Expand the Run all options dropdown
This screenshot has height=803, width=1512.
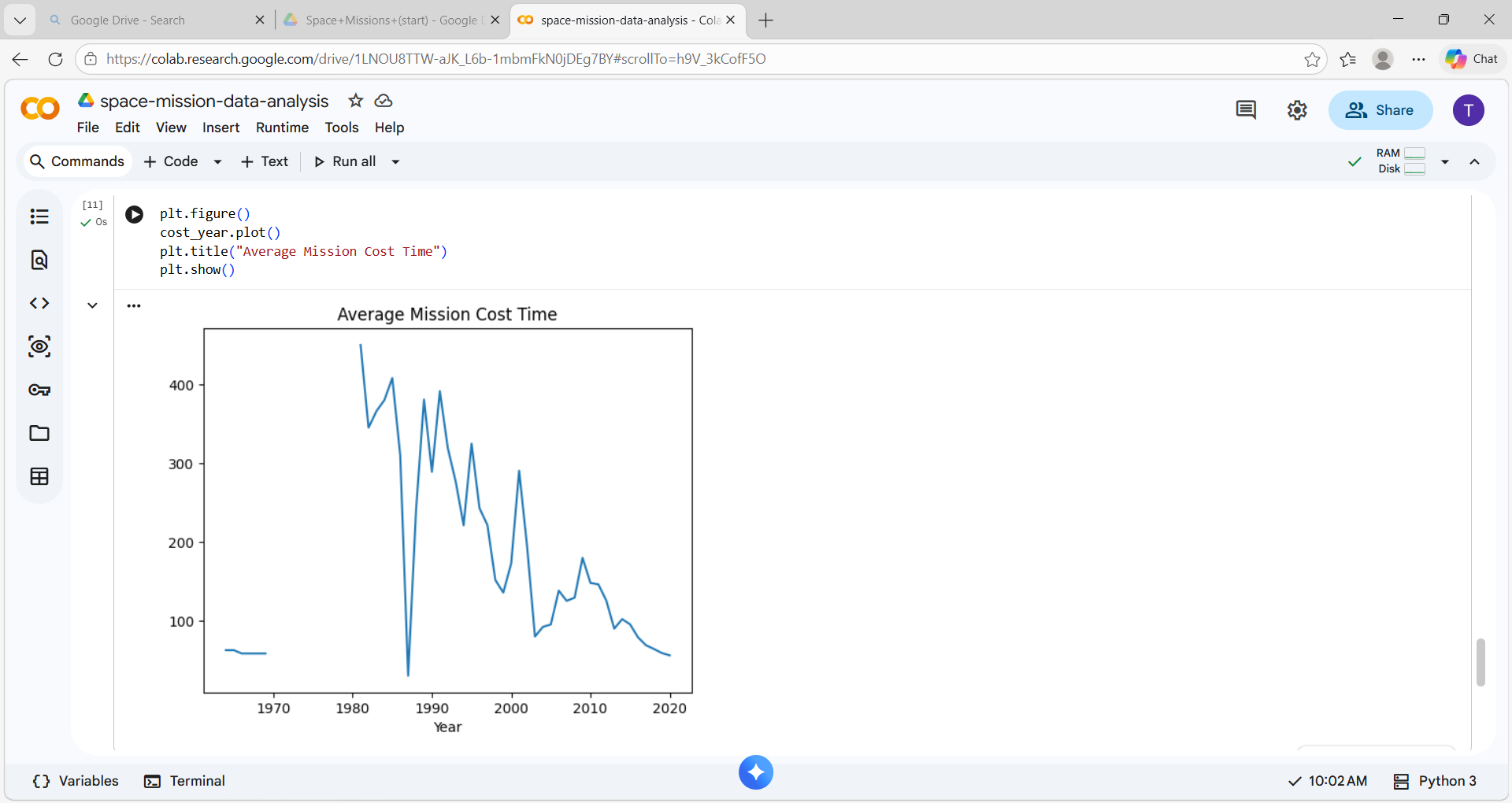tap(395, 161)
